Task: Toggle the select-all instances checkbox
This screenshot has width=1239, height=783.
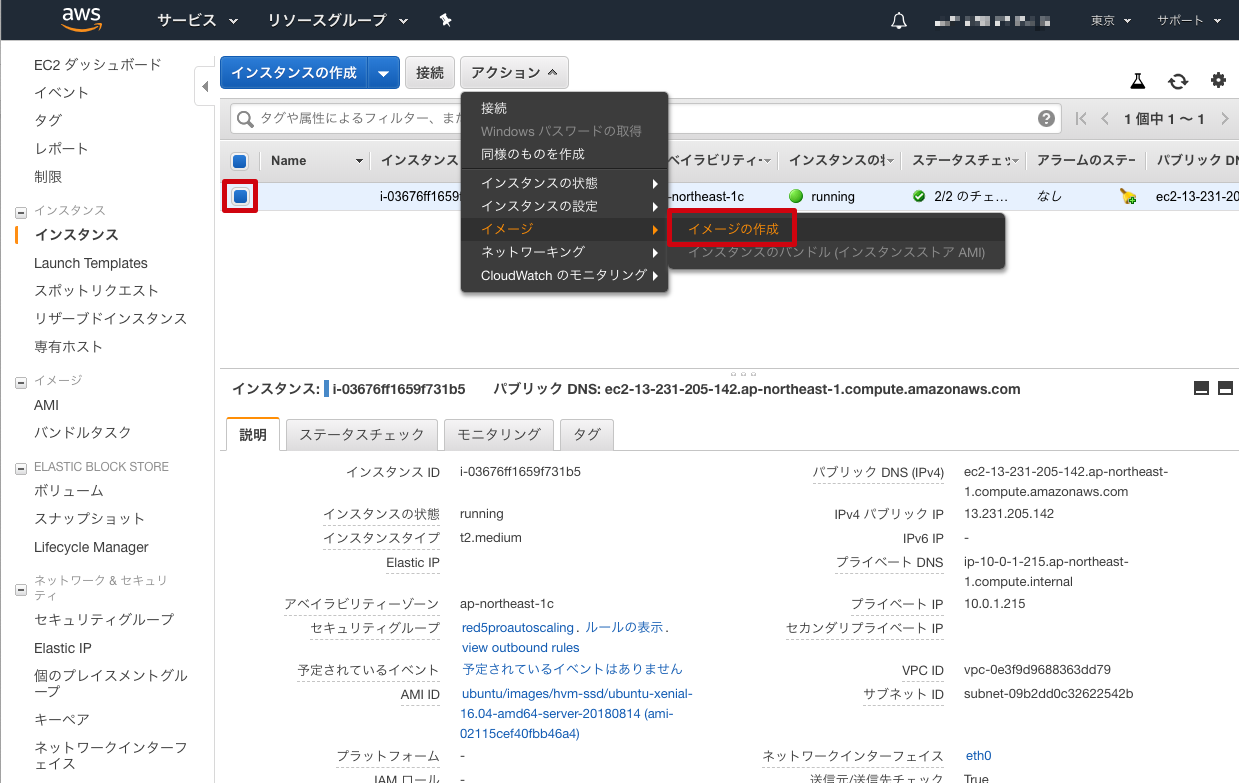Action: (x=239, y=161)
